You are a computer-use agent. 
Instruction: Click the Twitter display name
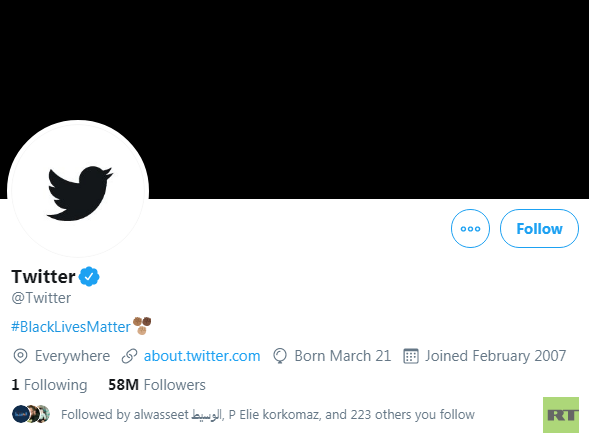pos(43,277)
